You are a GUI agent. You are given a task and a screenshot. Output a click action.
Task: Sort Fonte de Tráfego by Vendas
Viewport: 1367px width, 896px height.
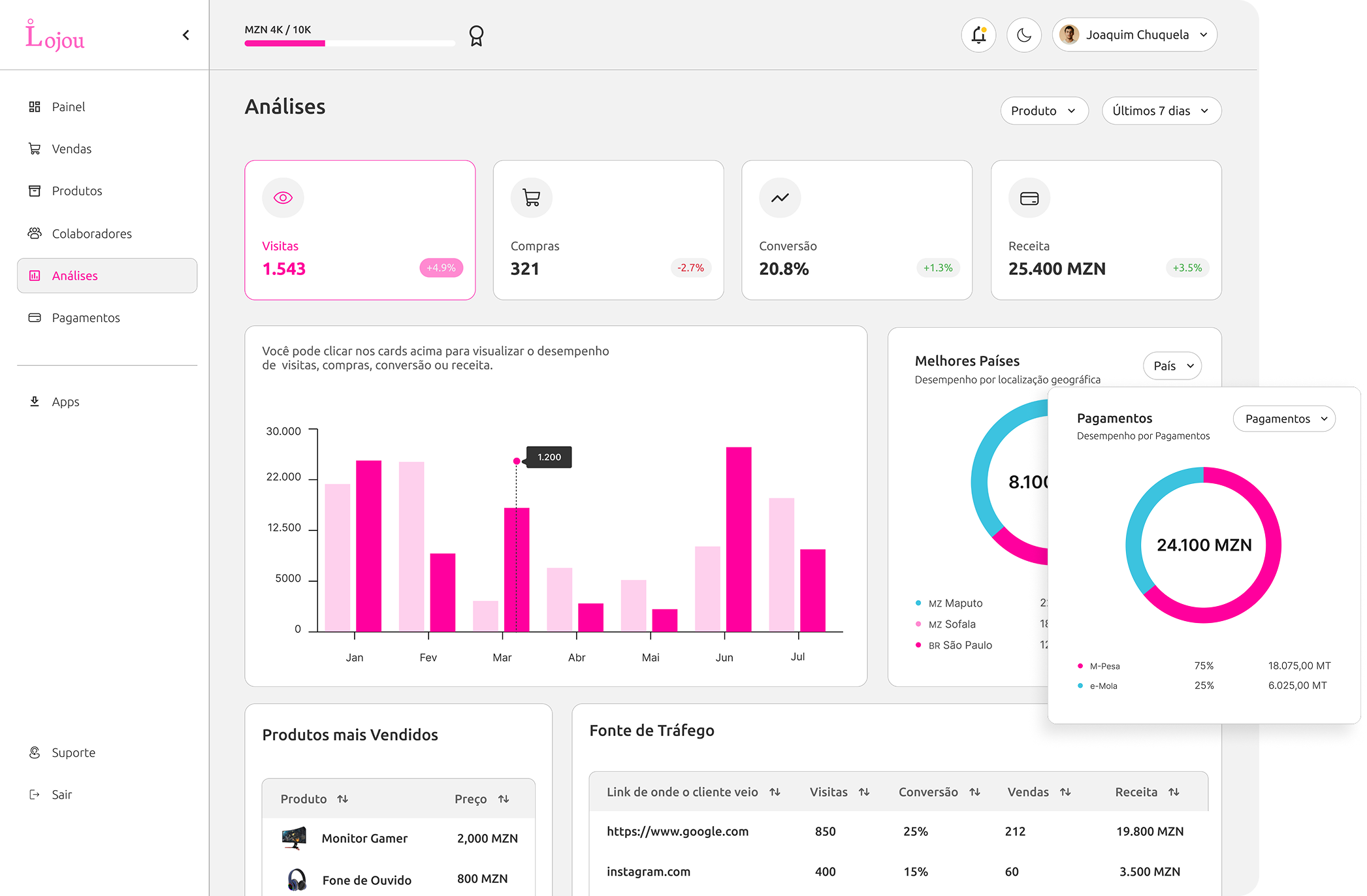pyautogui.click(x=1065, y=792)
